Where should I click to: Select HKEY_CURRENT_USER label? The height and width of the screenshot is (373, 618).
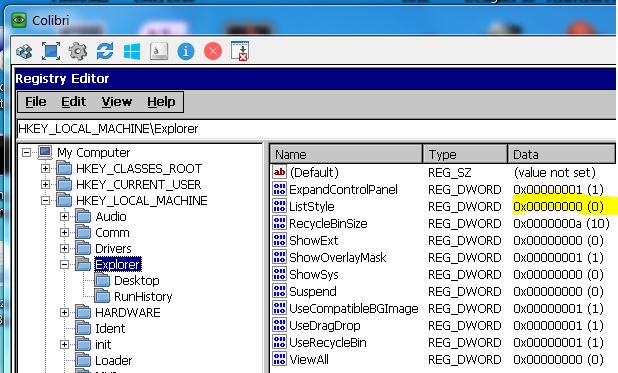[x=138, y=185]
